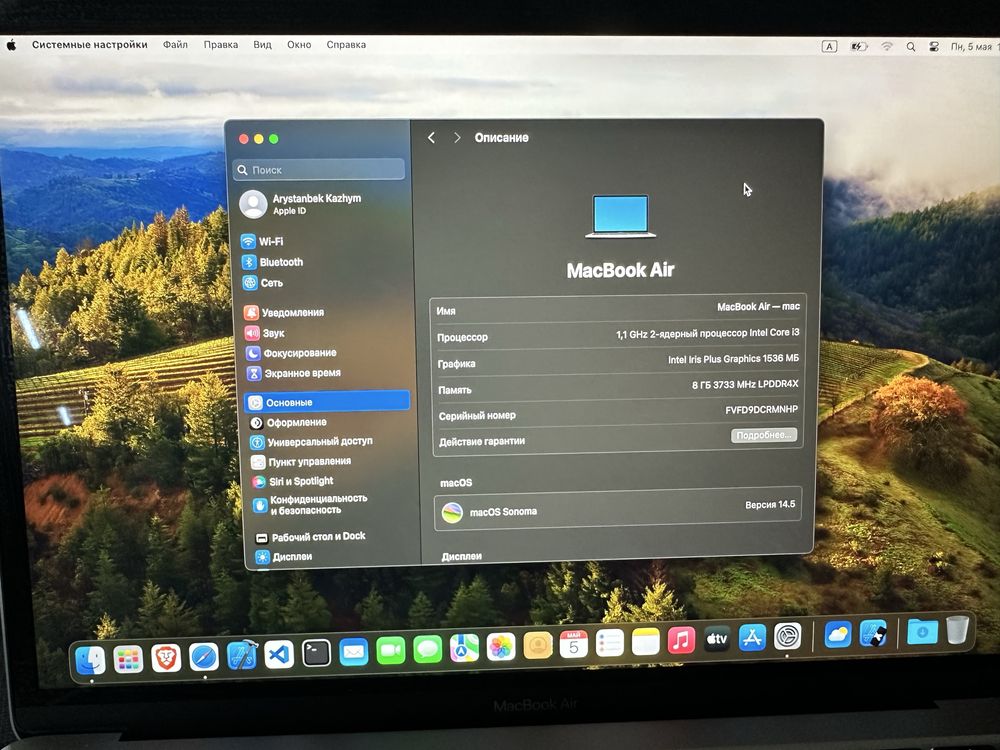
Task: Open Finder from the Dock
Action: (91, 659)
